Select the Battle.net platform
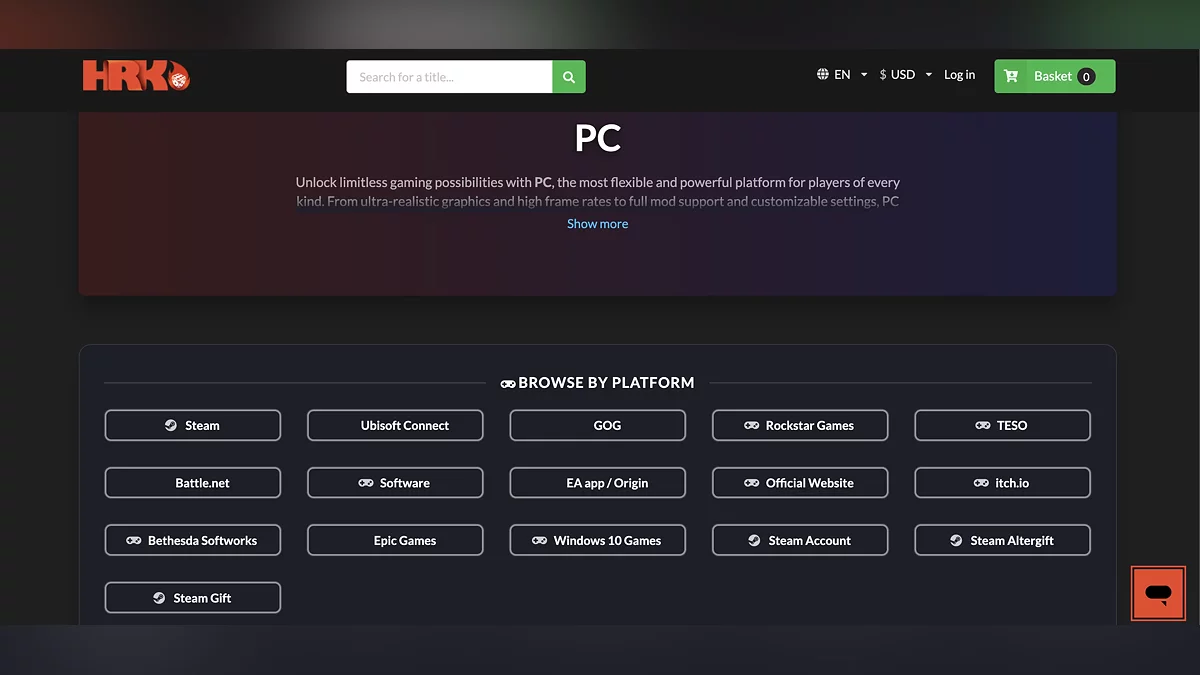The image size is (1200, 675). pyautogui.click(x=193, y=483)
